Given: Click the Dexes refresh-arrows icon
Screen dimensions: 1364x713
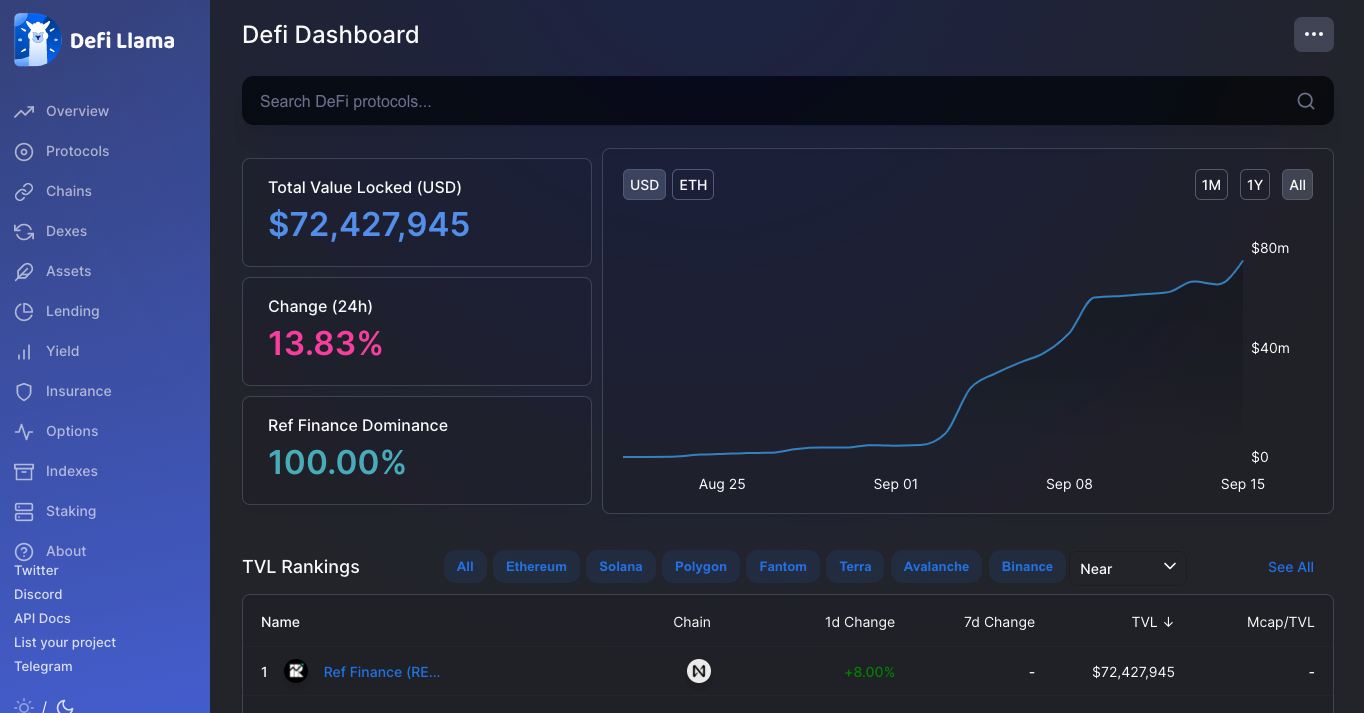Looking at the screenshot, I should click(x=24, y=231).
